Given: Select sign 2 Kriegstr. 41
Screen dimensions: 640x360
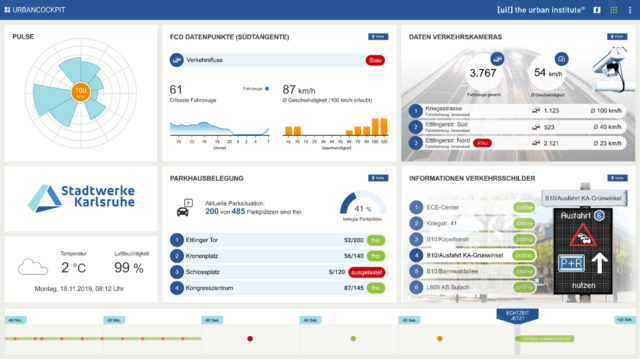Looking at the screenshot, I should click(473, 223).
